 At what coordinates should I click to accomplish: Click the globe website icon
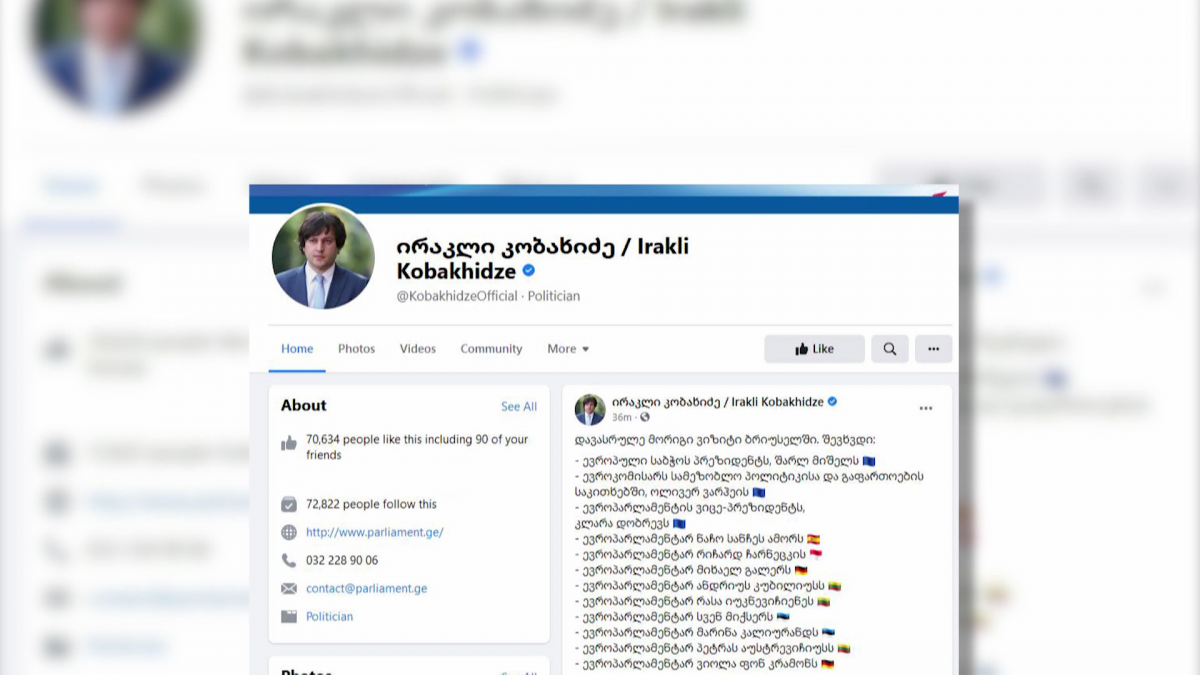pyautogui.click(x=289, y=532)
